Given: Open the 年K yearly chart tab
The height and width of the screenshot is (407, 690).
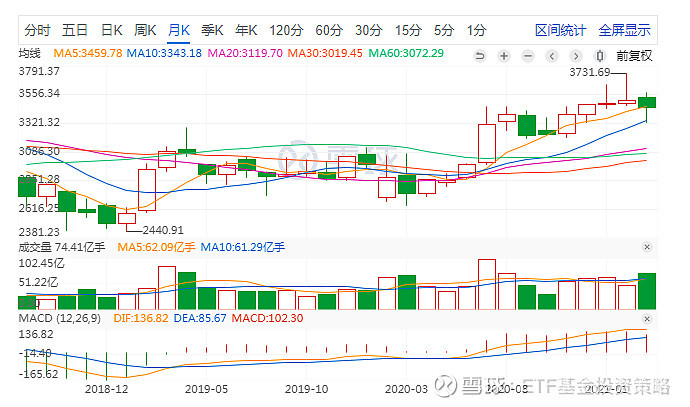Looking at the screenshot, I should tap(246, 29).
